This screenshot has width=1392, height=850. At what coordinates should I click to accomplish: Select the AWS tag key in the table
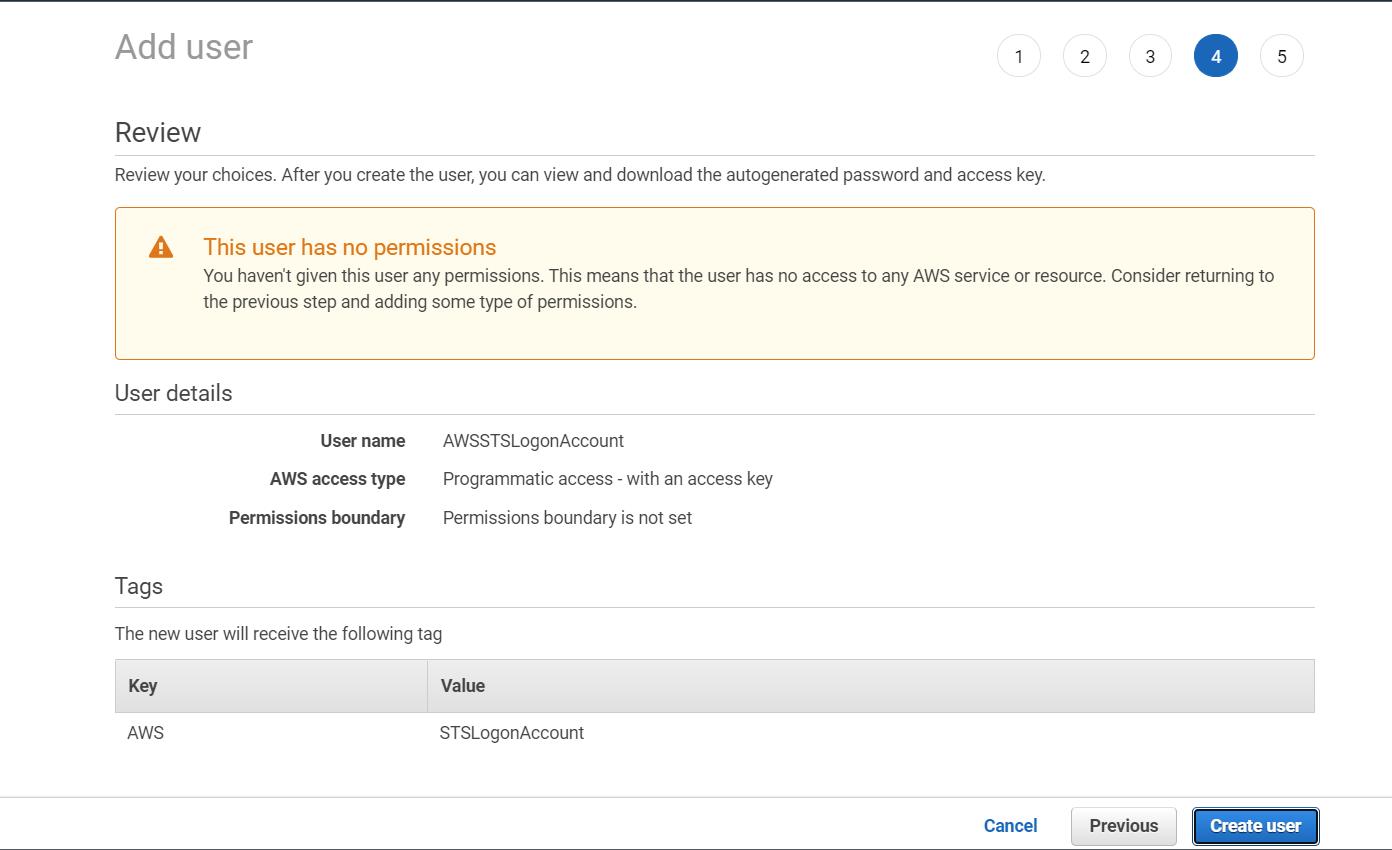click(146, 732)
